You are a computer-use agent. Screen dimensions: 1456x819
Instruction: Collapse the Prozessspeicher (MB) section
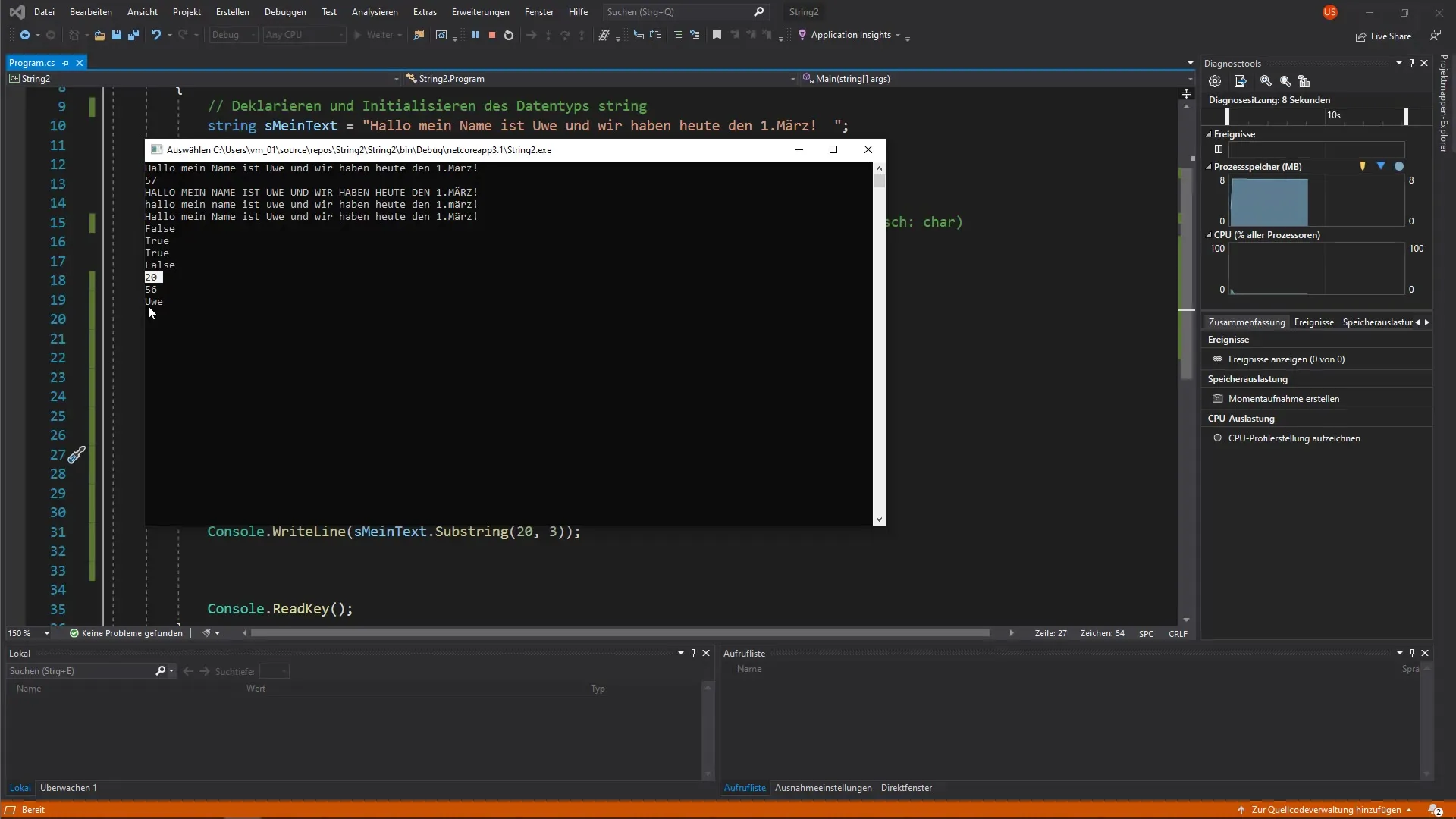click(1209, 167)
